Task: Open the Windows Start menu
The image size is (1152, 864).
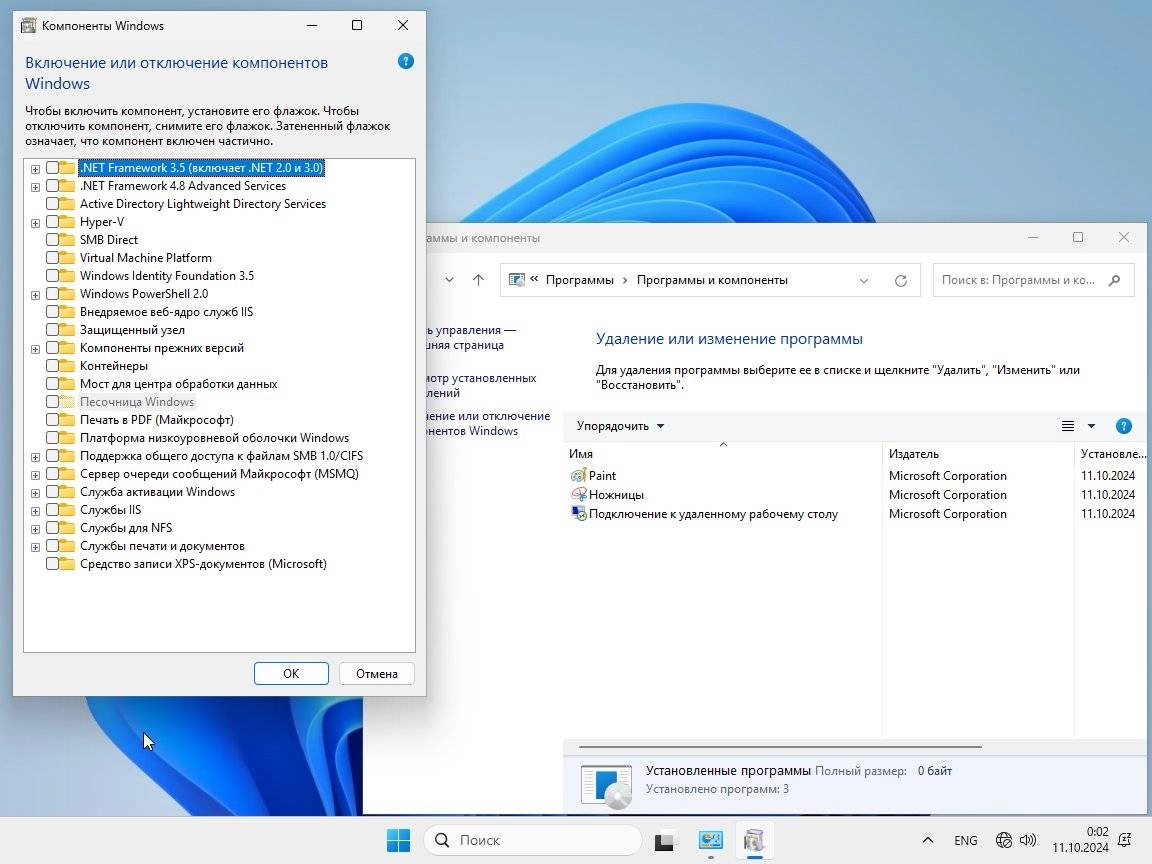Action: [398, 840]
